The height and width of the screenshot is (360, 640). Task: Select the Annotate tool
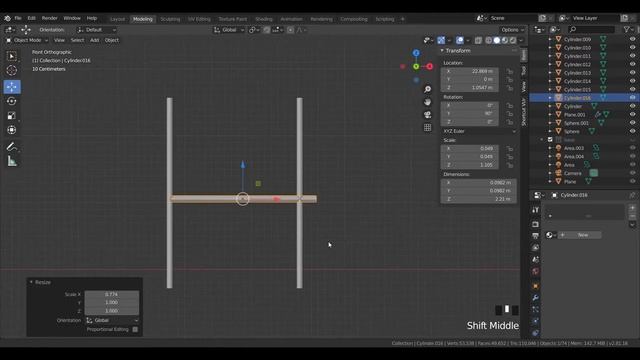pos(12,147)
